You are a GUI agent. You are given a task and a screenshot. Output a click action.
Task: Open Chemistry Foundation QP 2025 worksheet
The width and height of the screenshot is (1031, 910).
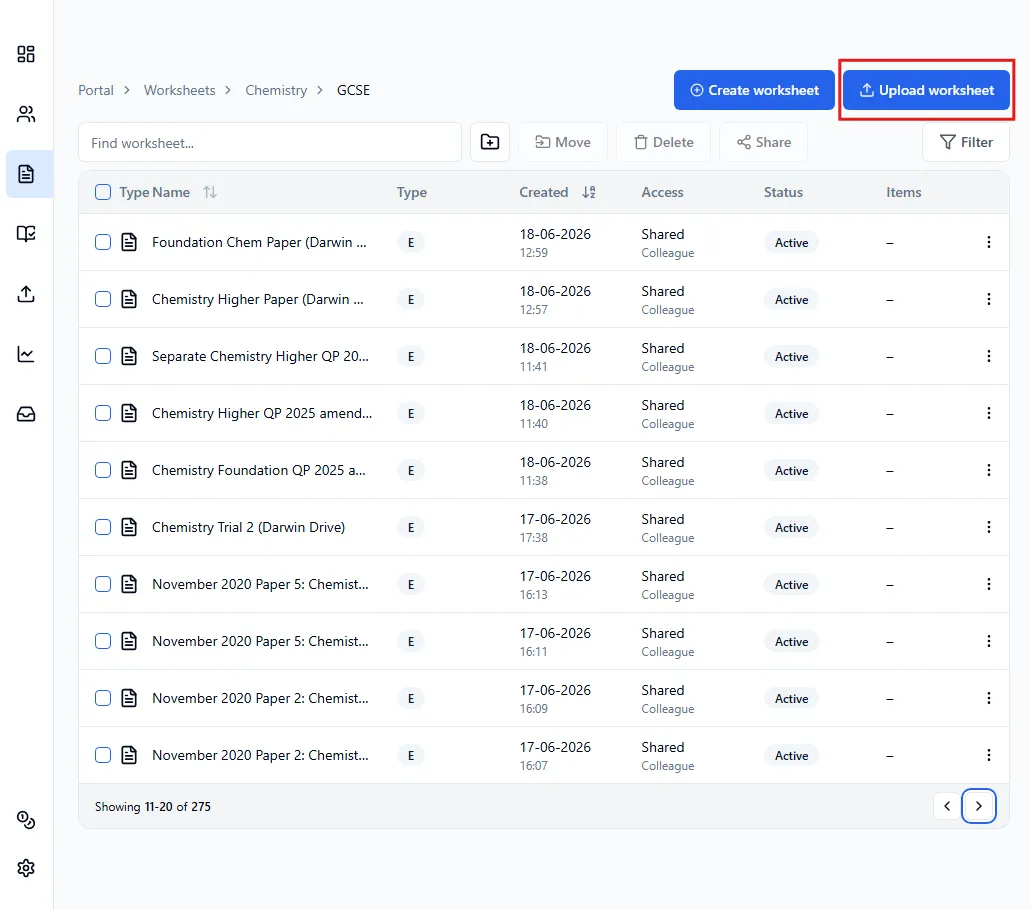click(x=258, y=470)
